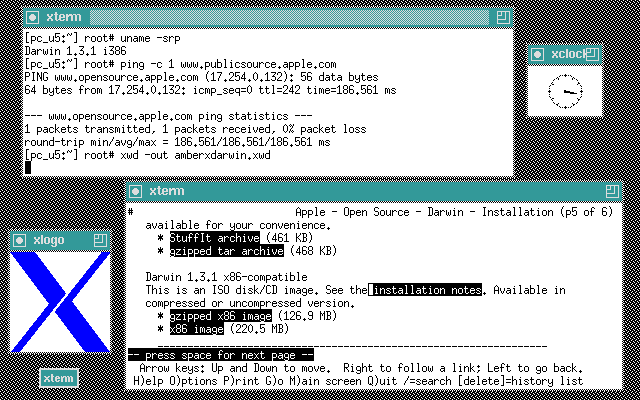Click the H)elp command in Lynx footer
Screen dimensions: 640x400
(149, 381)
